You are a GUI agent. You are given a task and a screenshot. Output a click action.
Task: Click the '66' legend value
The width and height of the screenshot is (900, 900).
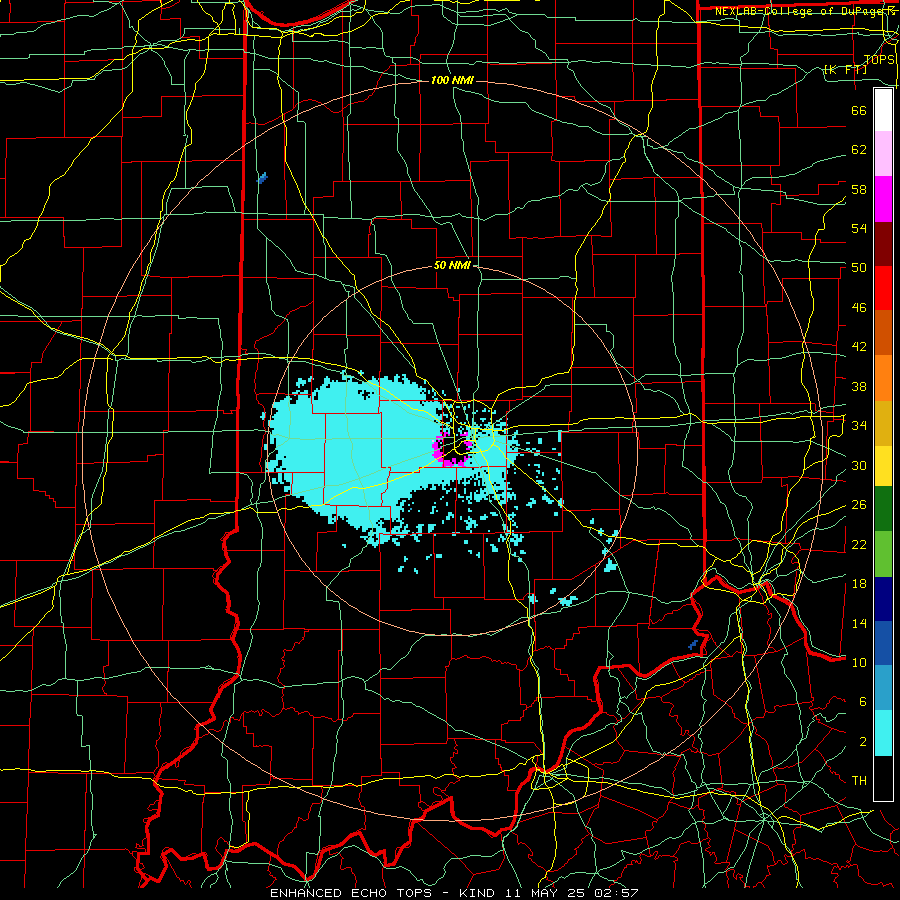(859, 110)
